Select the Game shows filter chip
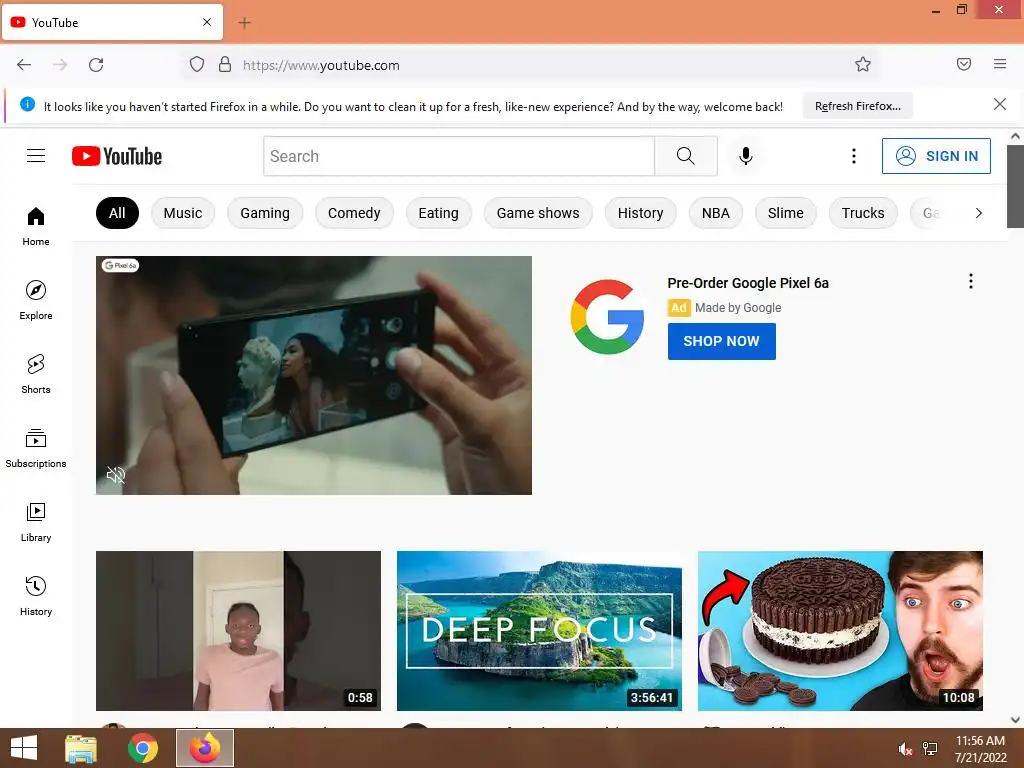1024x768 pixels. click(x=537, y=213)
